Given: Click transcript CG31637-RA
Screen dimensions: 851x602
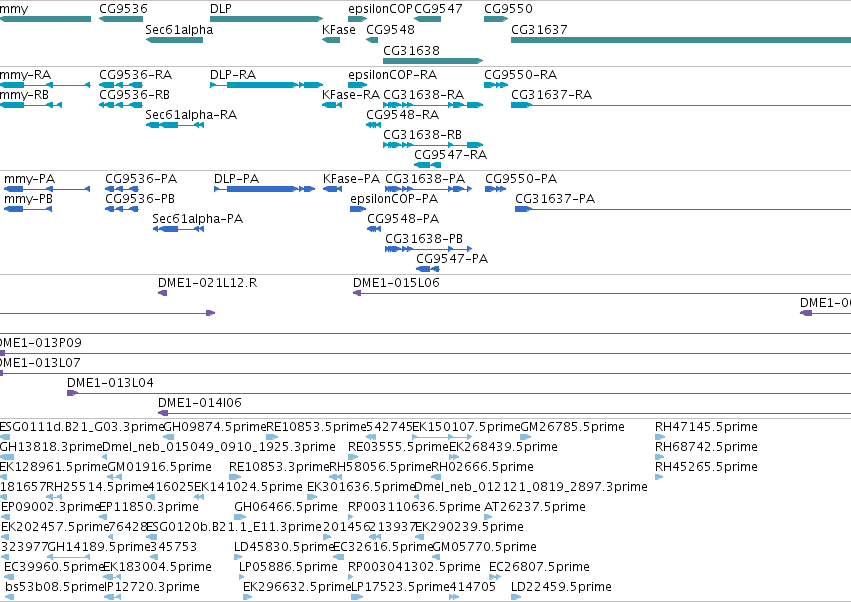Looking at the screenshot, I should [x=681, y=105].
